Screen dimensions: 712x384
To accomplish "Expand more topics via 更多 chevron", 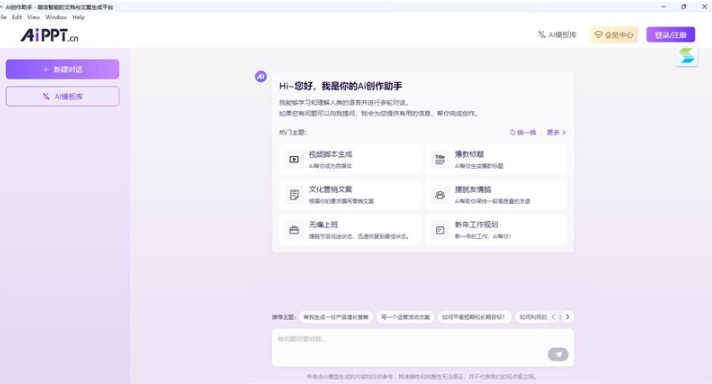I will tap(556, 133).
